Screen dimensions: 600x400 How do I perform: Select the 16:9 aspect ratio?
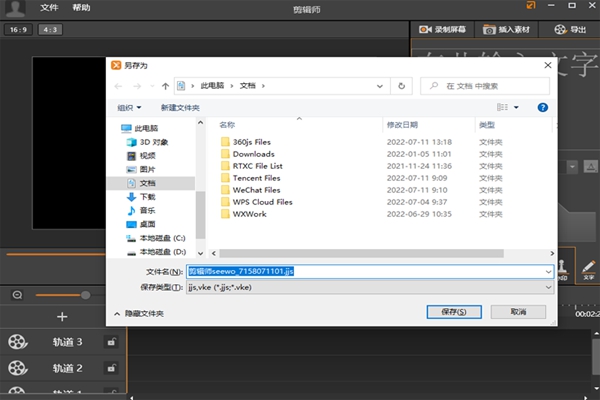click(x=16, y=30)
